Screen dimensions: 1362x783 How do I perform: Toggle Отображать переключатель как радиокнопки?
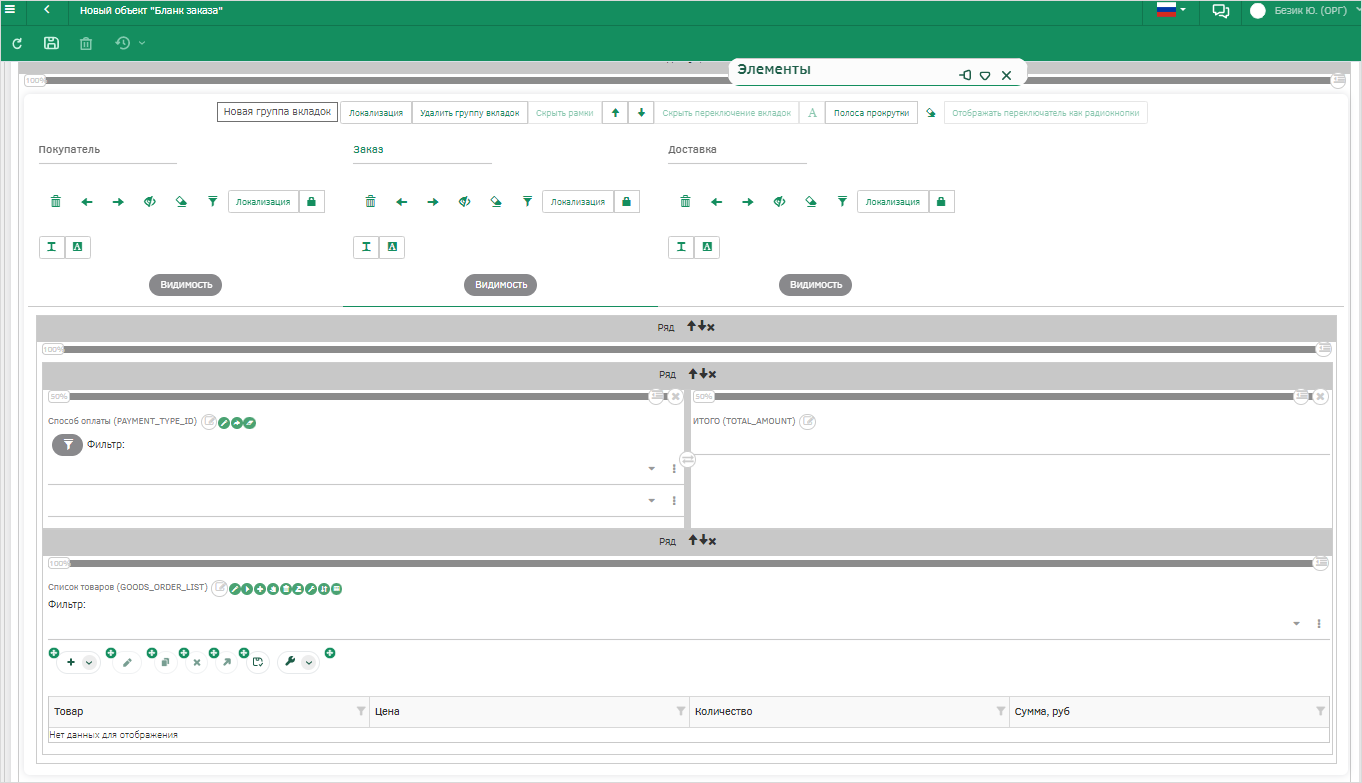[x=1045, y=113]
